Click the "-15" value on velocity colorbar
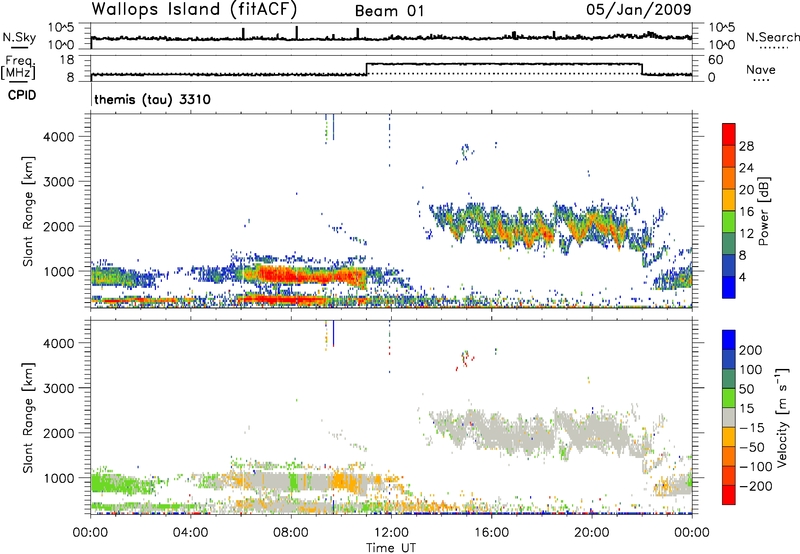This screenshot has height=554, width=800. [x=751, y=427]
